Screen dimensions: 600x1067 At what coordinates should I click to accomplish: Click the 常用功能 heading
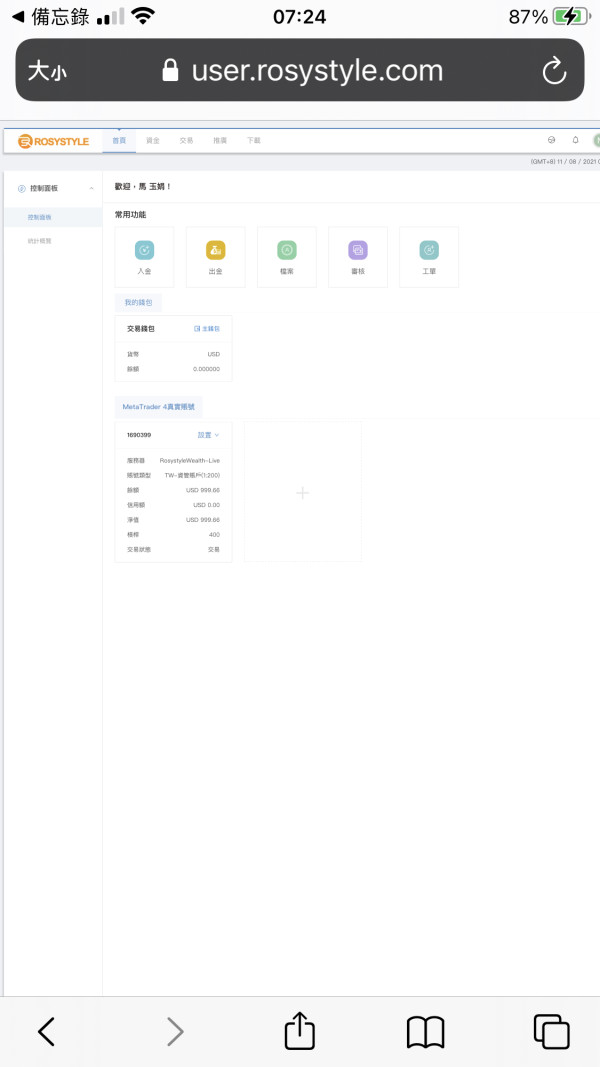coord(131,214)
